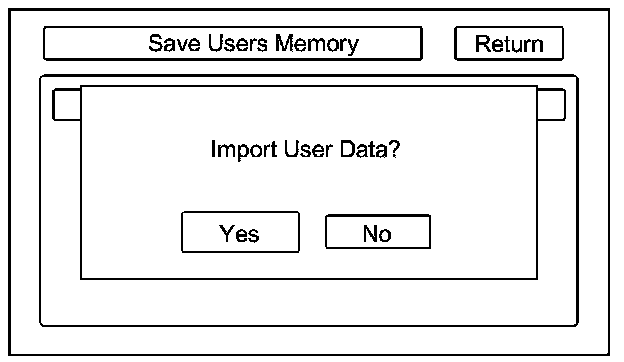Viewport: 624px width, 362px height.
Task: Choose No in the Import User Data dialog
Action: coord(378,232)
